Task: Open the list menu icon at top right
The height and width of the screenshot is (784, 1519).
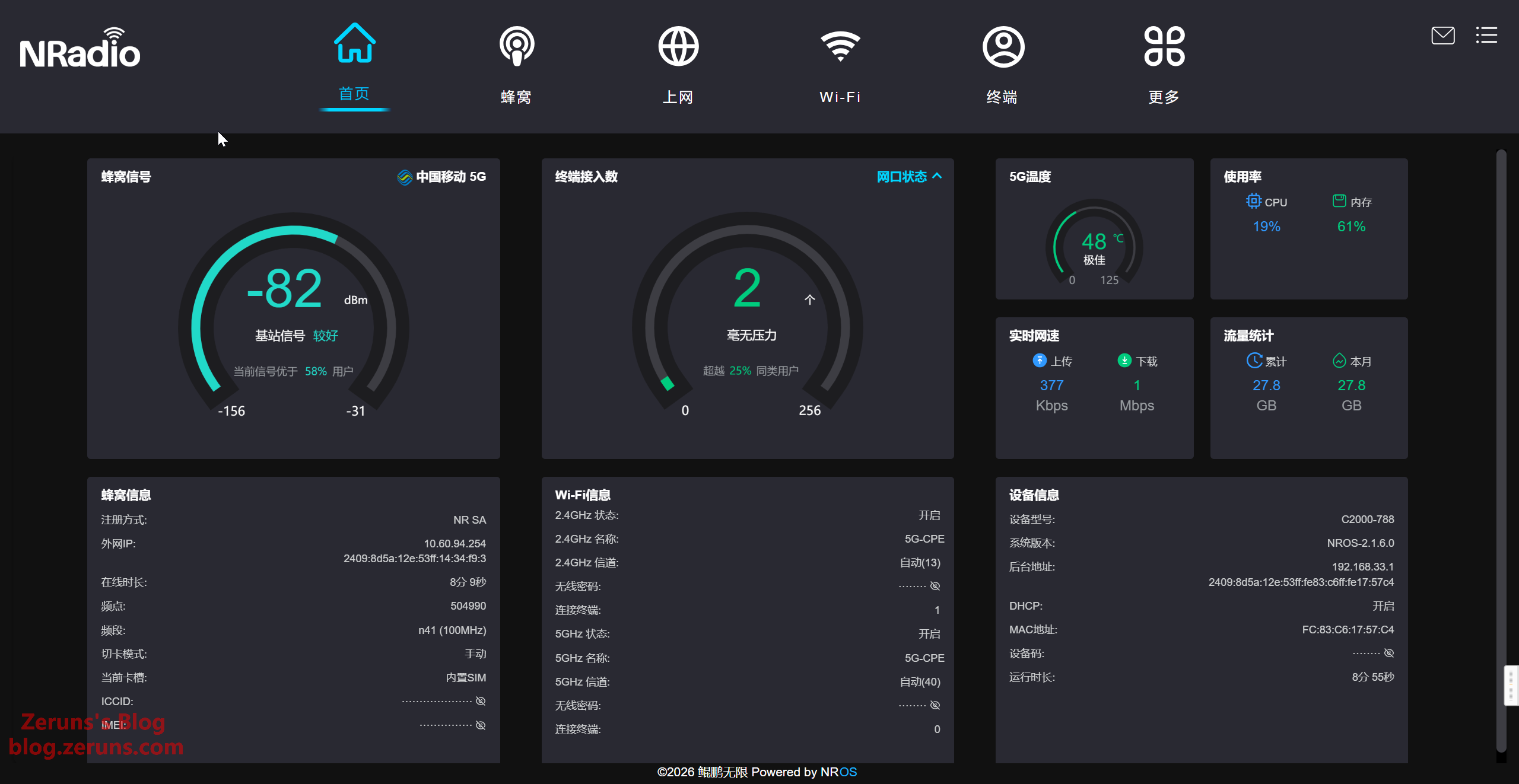Action: click(1486, 36)
